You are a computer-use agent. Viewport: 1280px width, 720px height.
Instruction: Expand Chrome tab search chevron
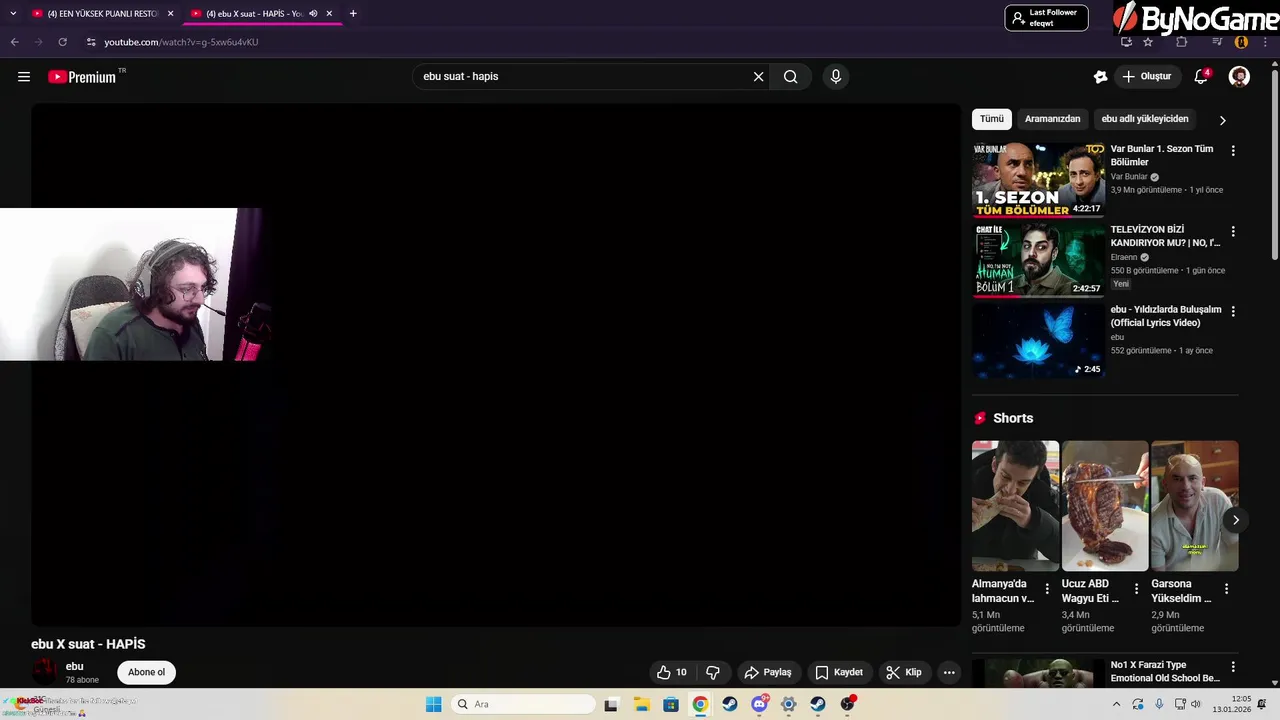[13, 14]
